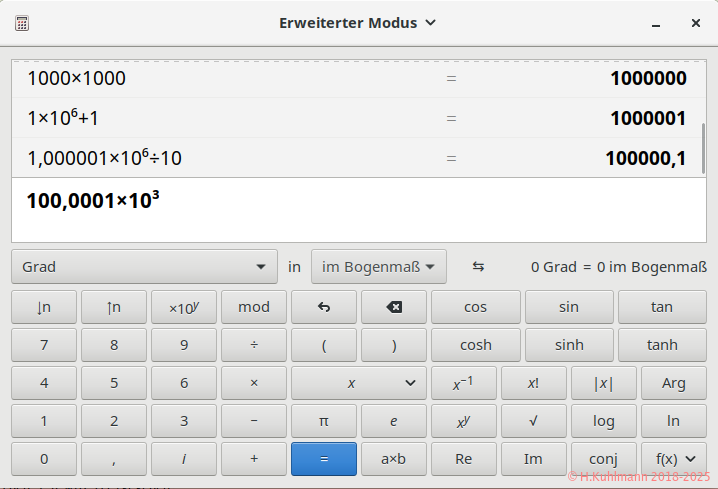Click the ln natural logarithm button

coord(674,421)
